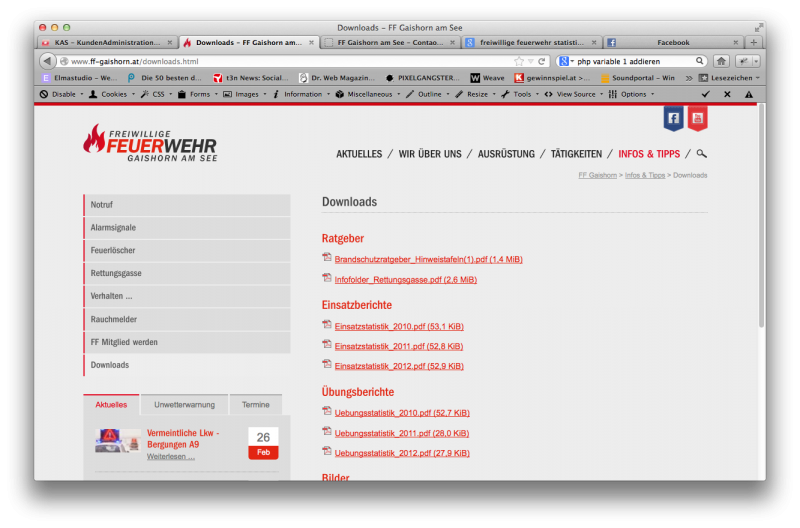800x528 pixels.
Task: Switch to the Unwetterwarnung tab
Action: 185,405
